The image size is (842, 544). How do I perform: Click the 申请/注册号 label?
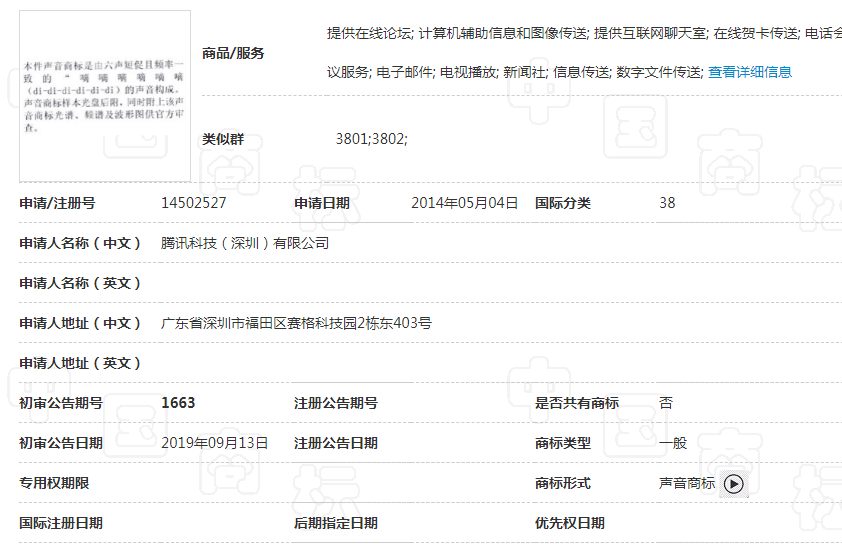pyautogui.click(x=57, y=203)
